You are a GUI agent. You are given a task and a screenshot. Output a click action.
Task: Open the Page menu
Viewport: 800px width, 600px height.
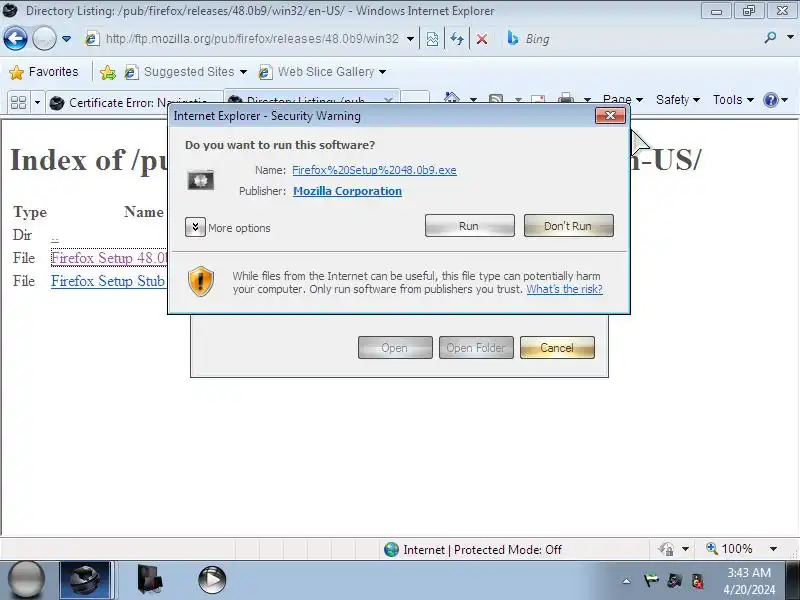pos(622,99)
